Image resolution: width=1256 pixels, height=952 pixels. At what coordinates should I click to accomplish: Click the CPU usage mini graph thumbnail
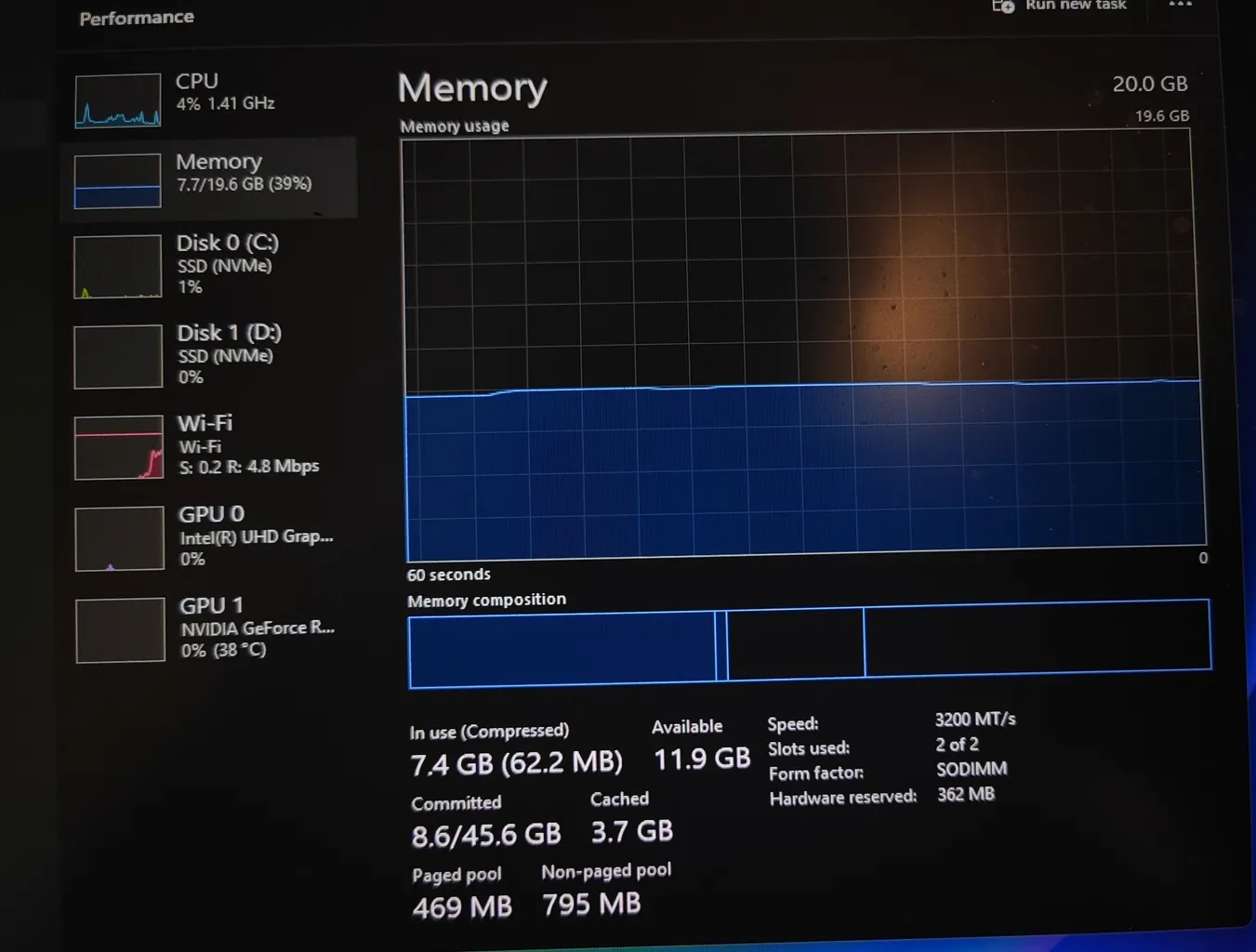[x=117, y=100]
